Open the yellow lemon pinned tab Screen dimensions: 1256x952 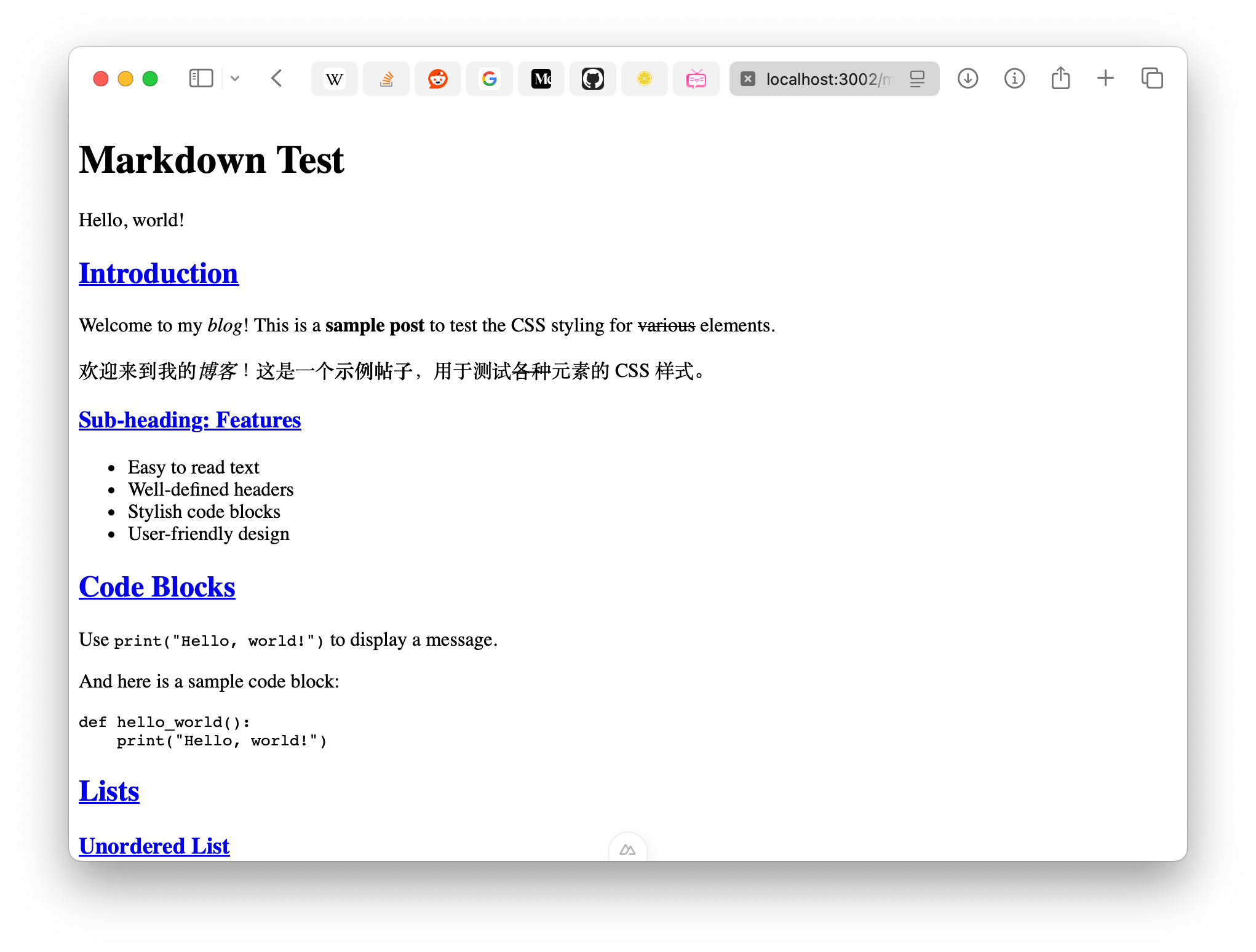pos(645,79)
